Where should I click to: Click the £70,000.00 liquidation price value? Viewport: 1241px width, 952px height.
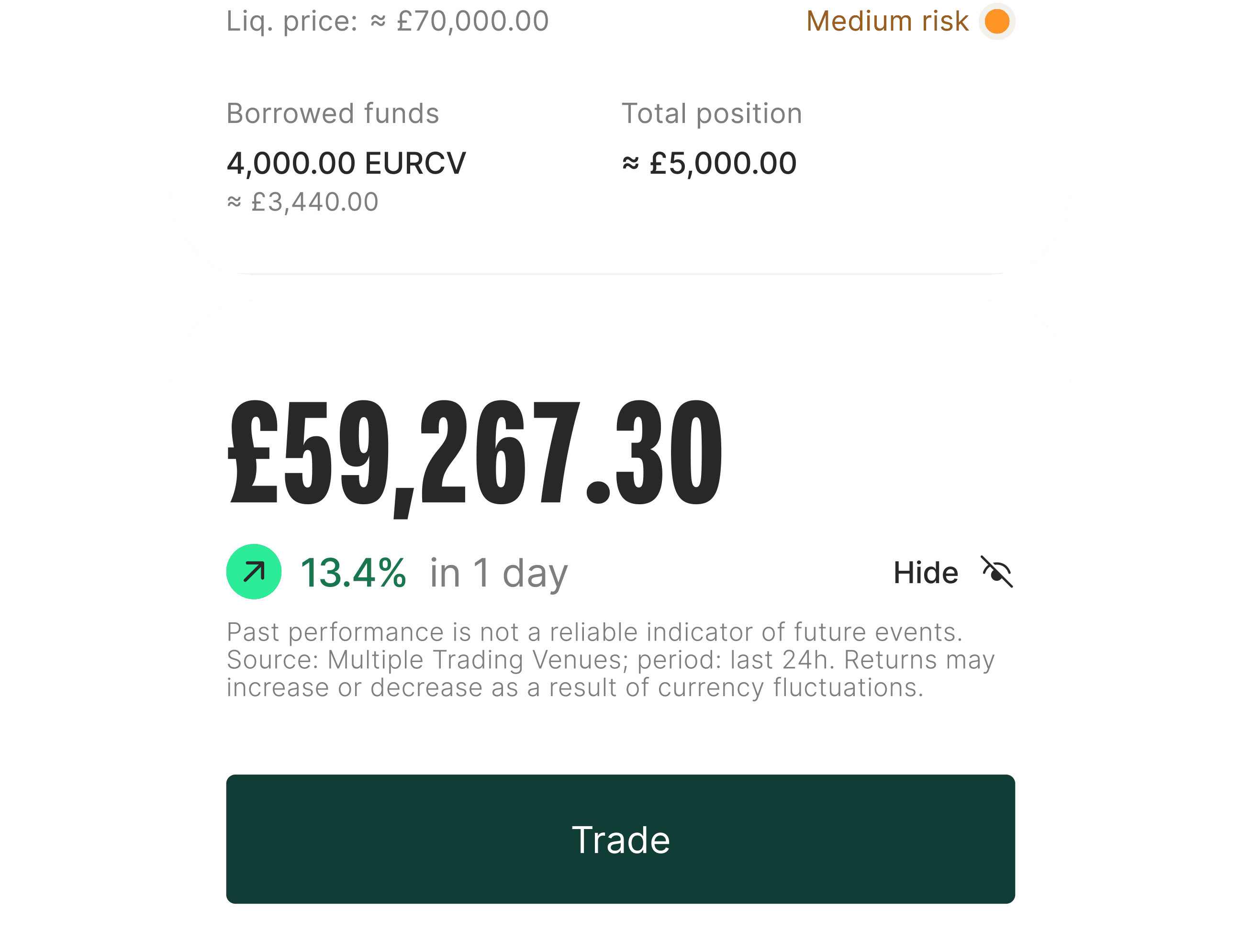tap(472, 22)
